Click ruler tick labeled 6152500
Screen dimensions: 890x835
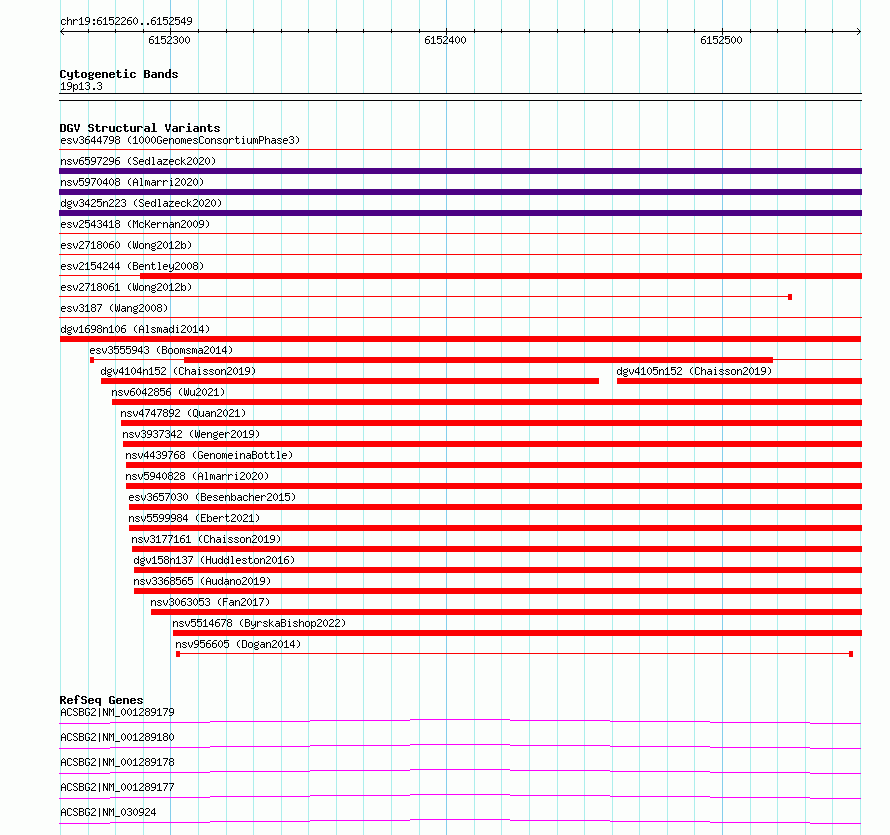click(721, 40)
